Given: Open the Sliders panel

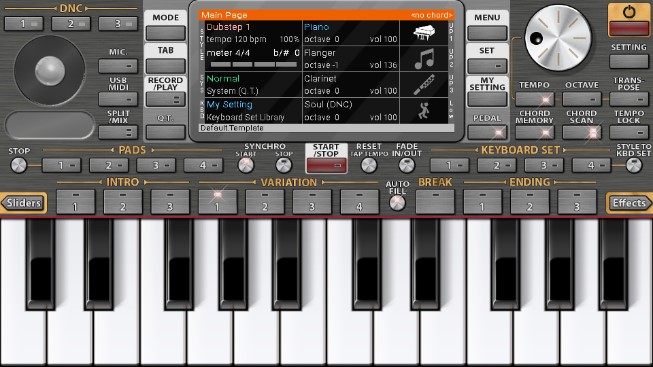Looking at the screenshot, I should 23,203.
